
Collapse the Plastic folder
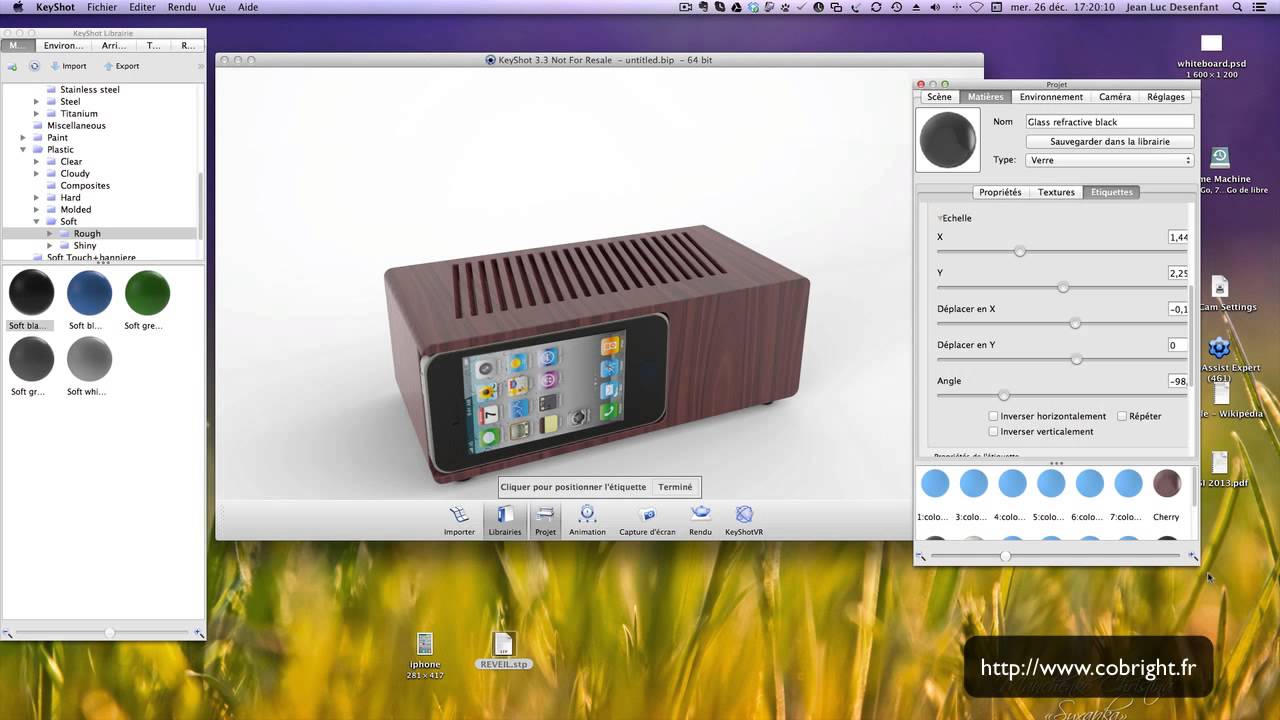coord(24,150)
